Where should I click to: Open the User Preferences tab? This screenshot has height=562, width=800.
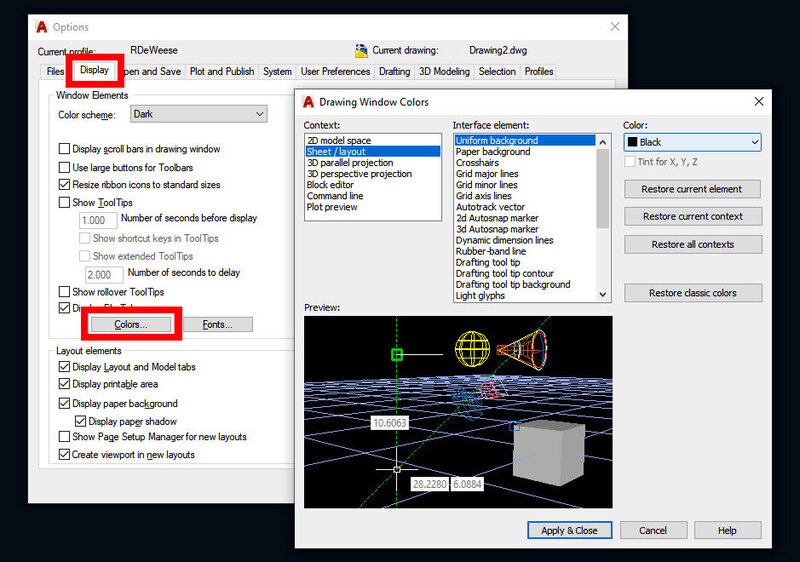pos(335,71)
